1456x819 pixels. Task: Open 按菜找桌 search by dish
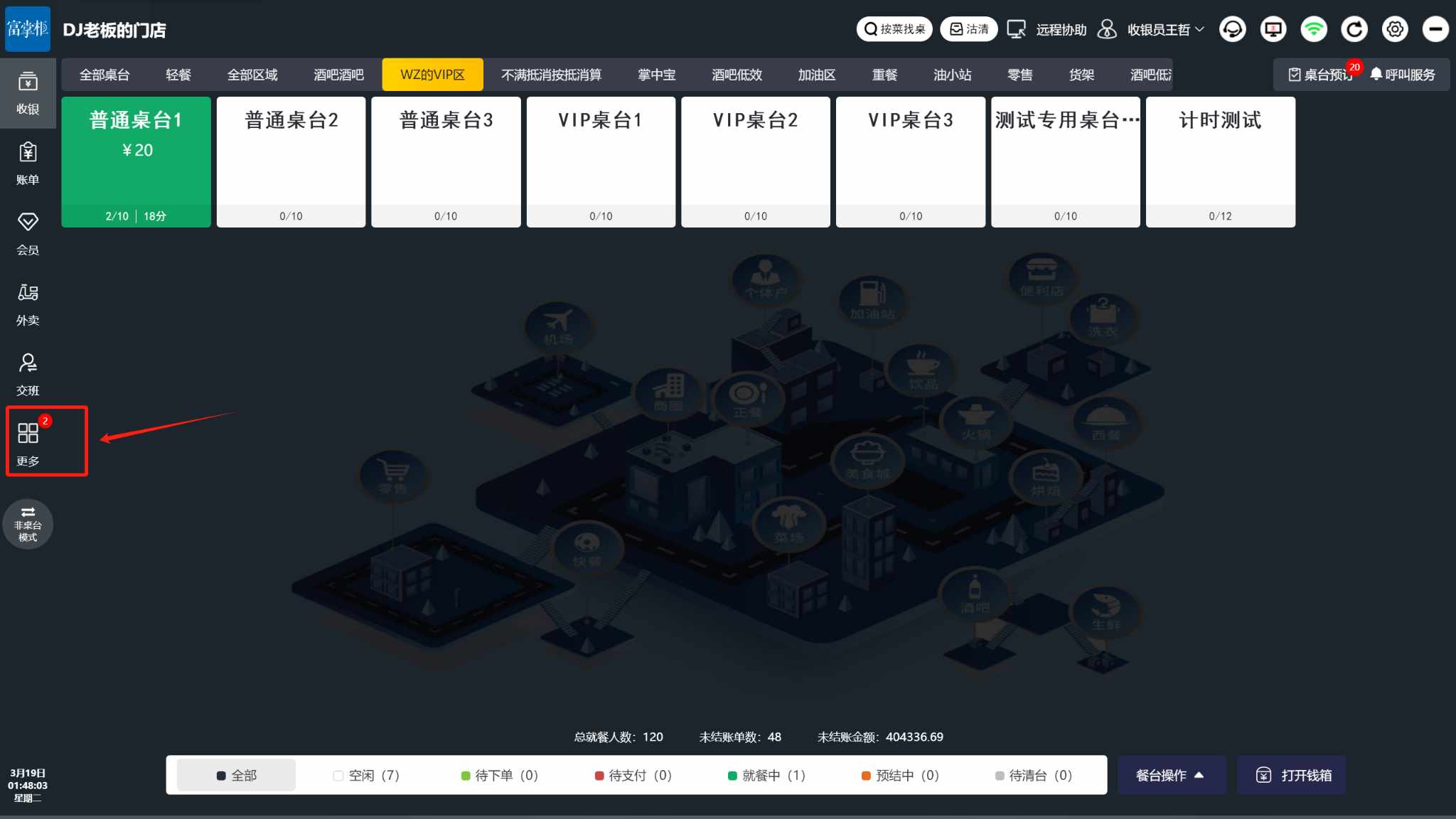[894, 29]
